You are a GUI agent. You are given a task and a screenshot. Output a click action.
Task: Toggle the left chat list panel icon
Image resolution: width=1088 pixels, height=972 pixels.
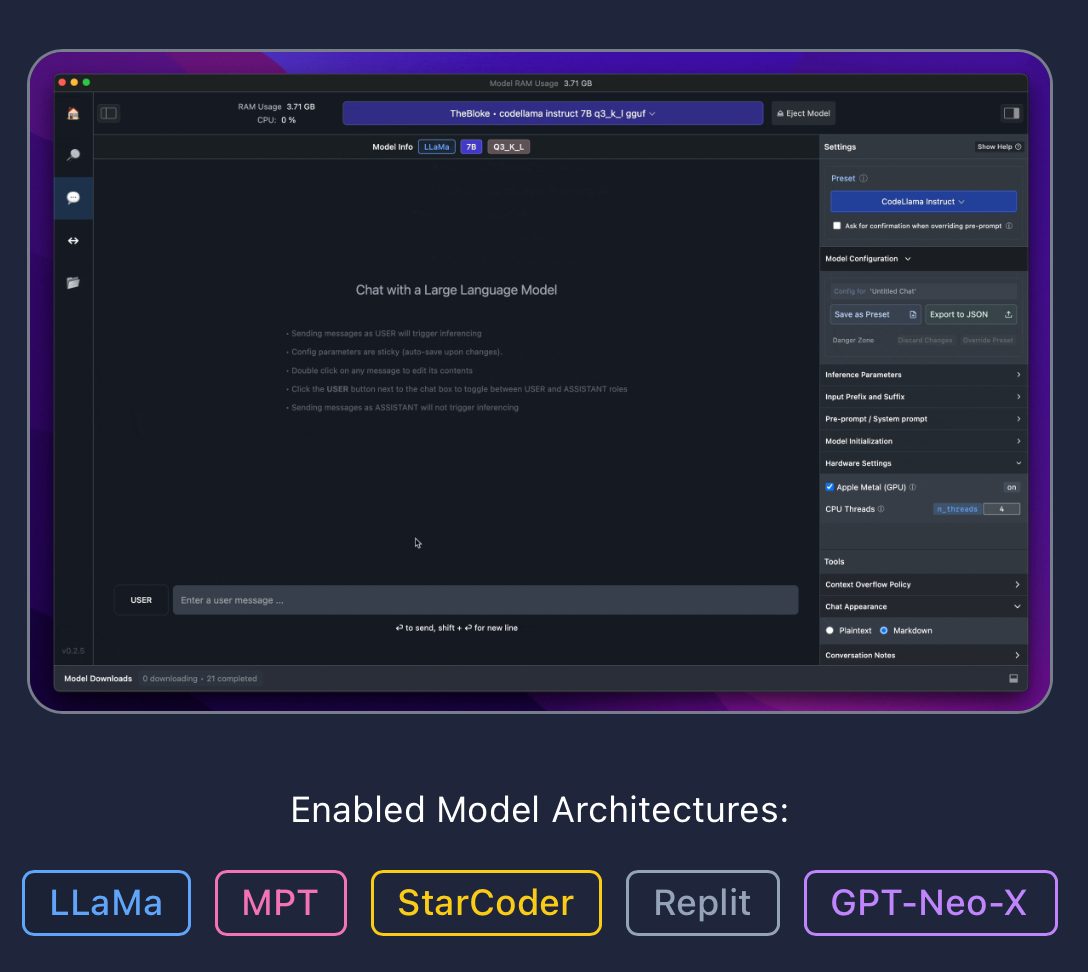(x=109, y=113)
